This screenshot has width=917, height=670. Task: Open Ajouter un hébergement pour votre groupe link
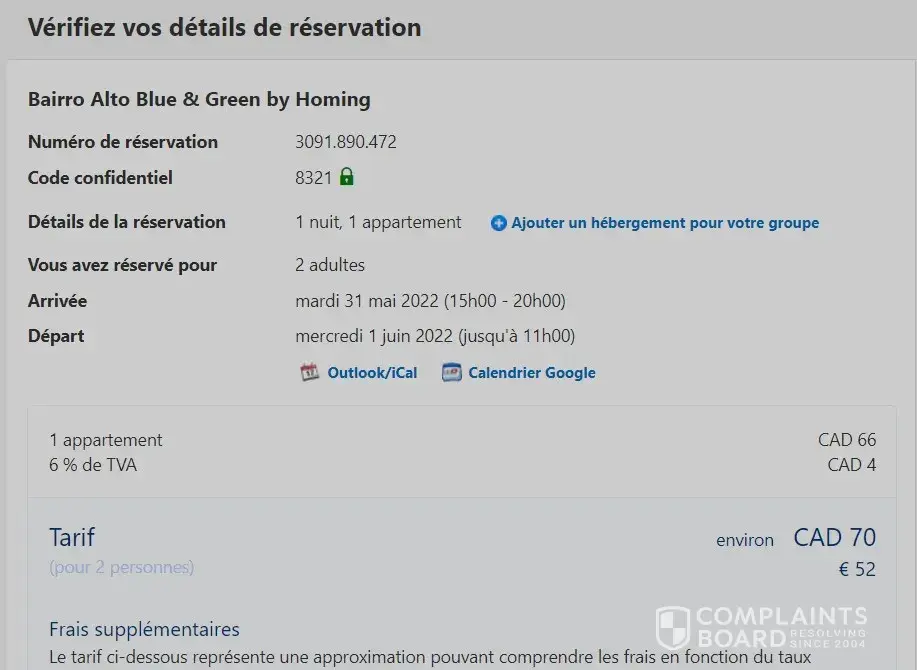click(665, 223)
